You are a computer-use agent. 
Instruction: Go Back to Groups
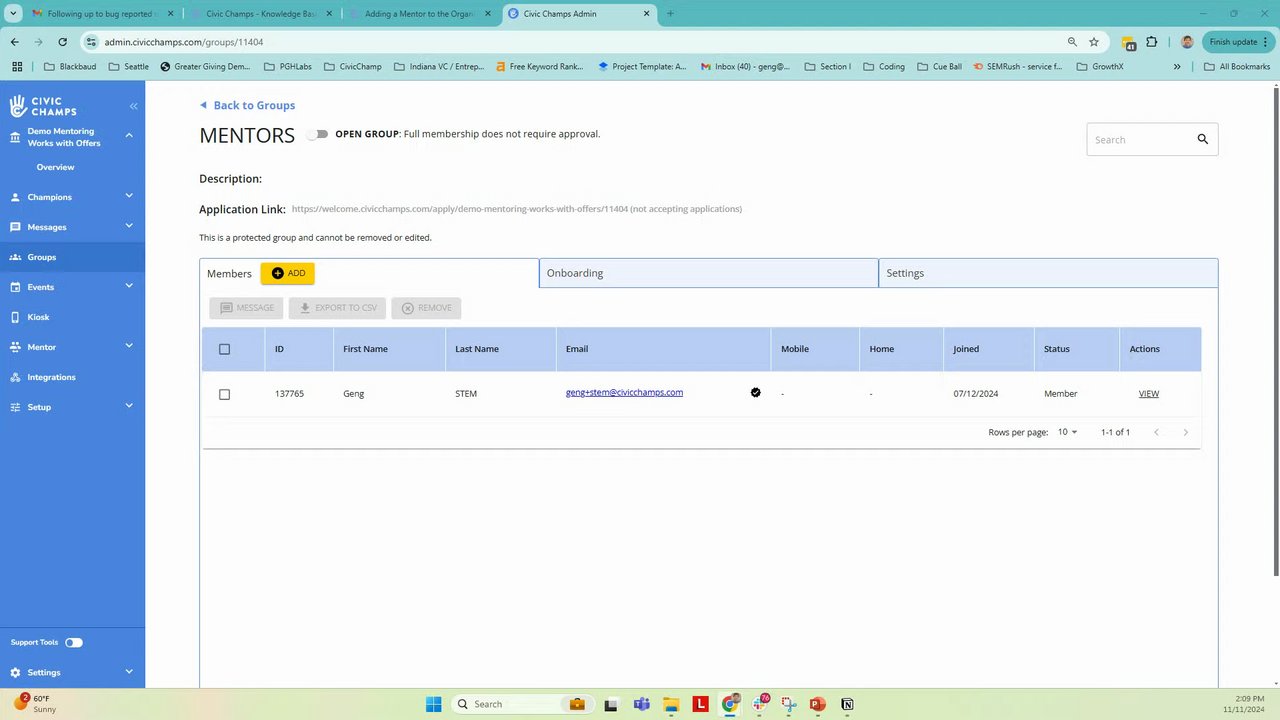[247, 105]
